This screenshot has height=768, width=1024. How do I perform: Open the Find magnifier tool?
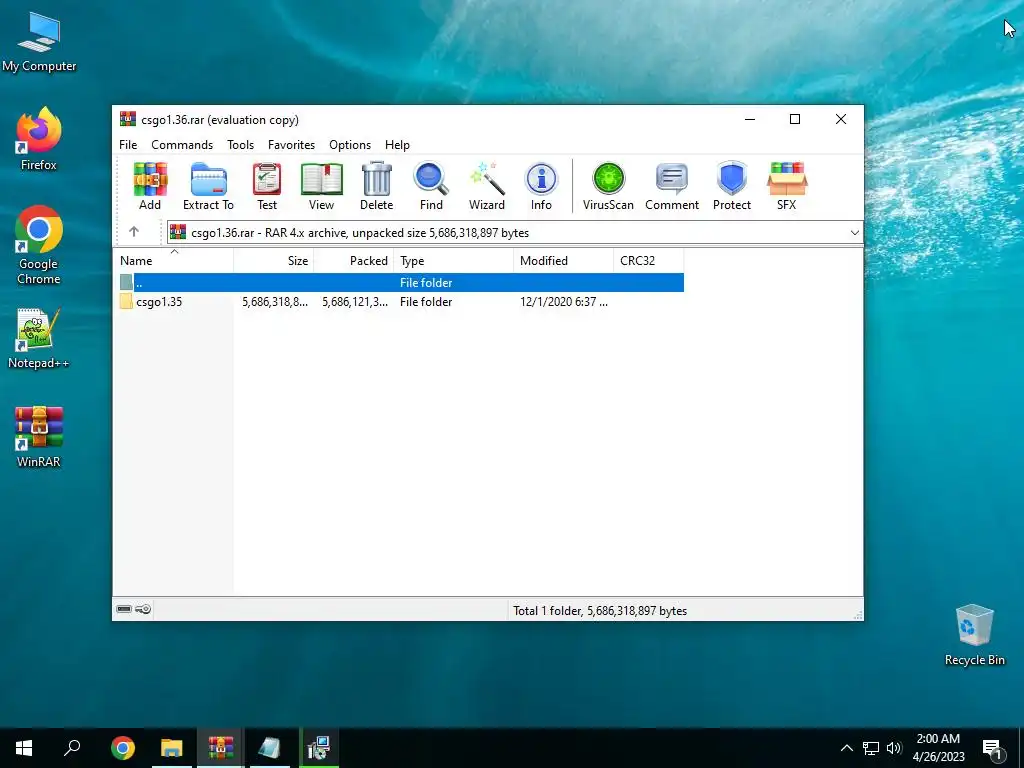[431, 186]
